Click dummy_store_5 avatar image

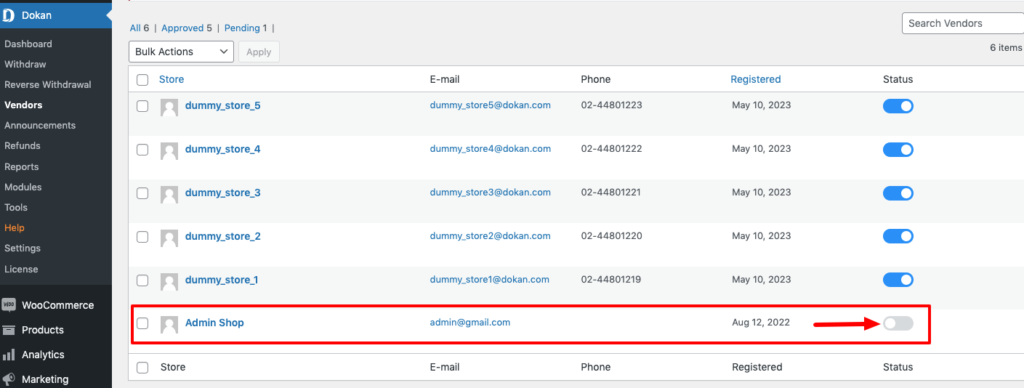pos(169,108)
